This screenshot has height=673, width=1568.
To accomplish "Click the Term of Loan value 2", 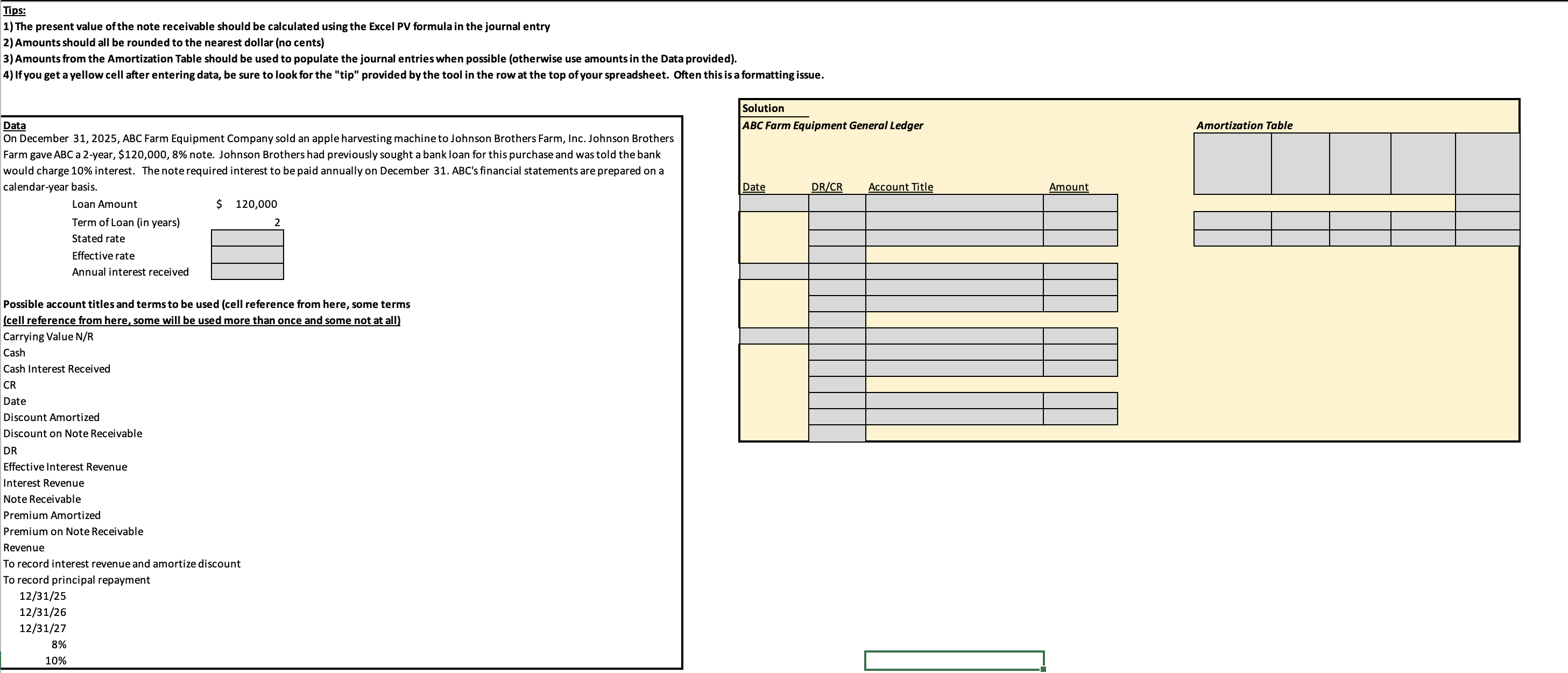I will (x=277, y=222).
